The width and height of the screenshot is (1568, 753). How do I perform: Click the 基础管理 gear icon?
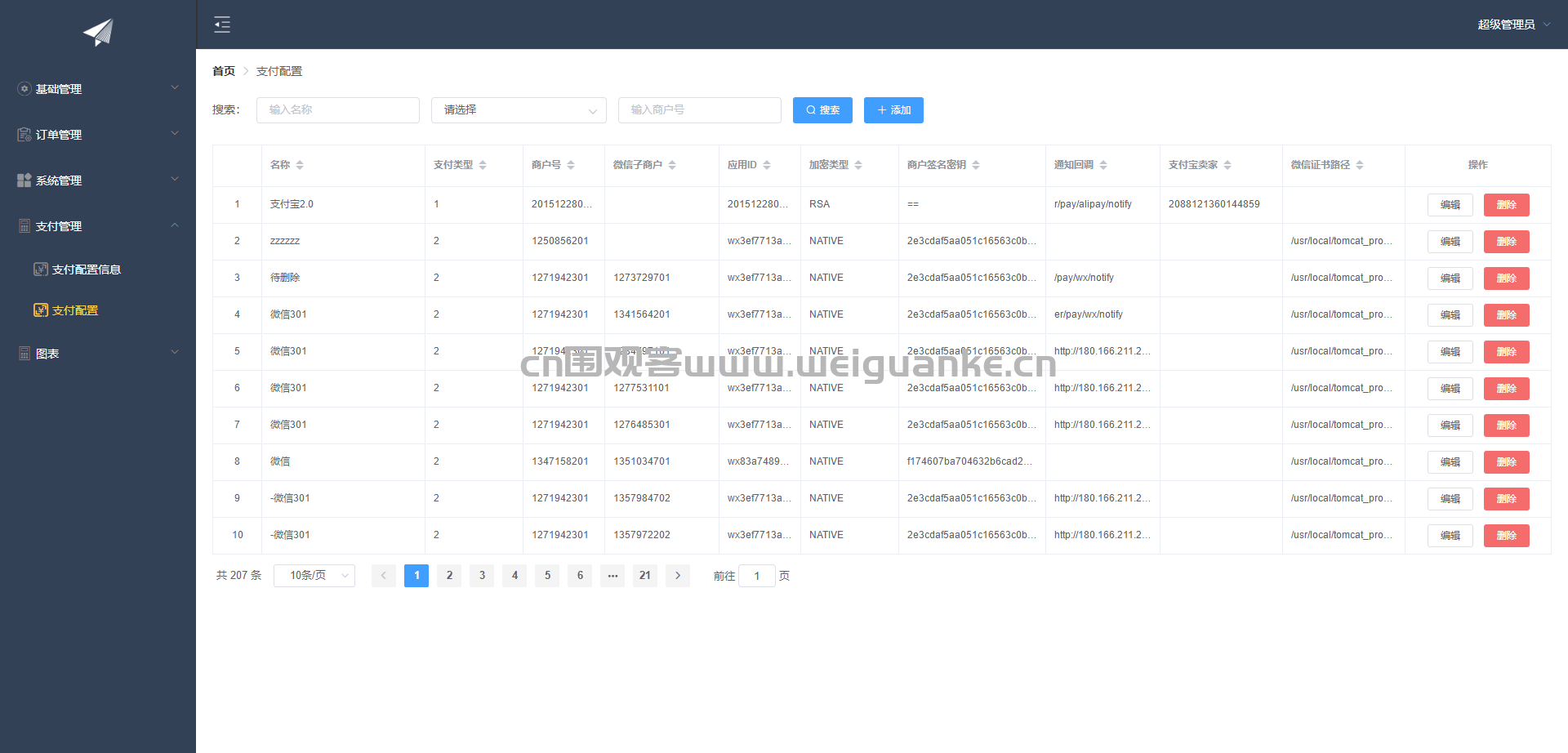[x=24, y=89]
